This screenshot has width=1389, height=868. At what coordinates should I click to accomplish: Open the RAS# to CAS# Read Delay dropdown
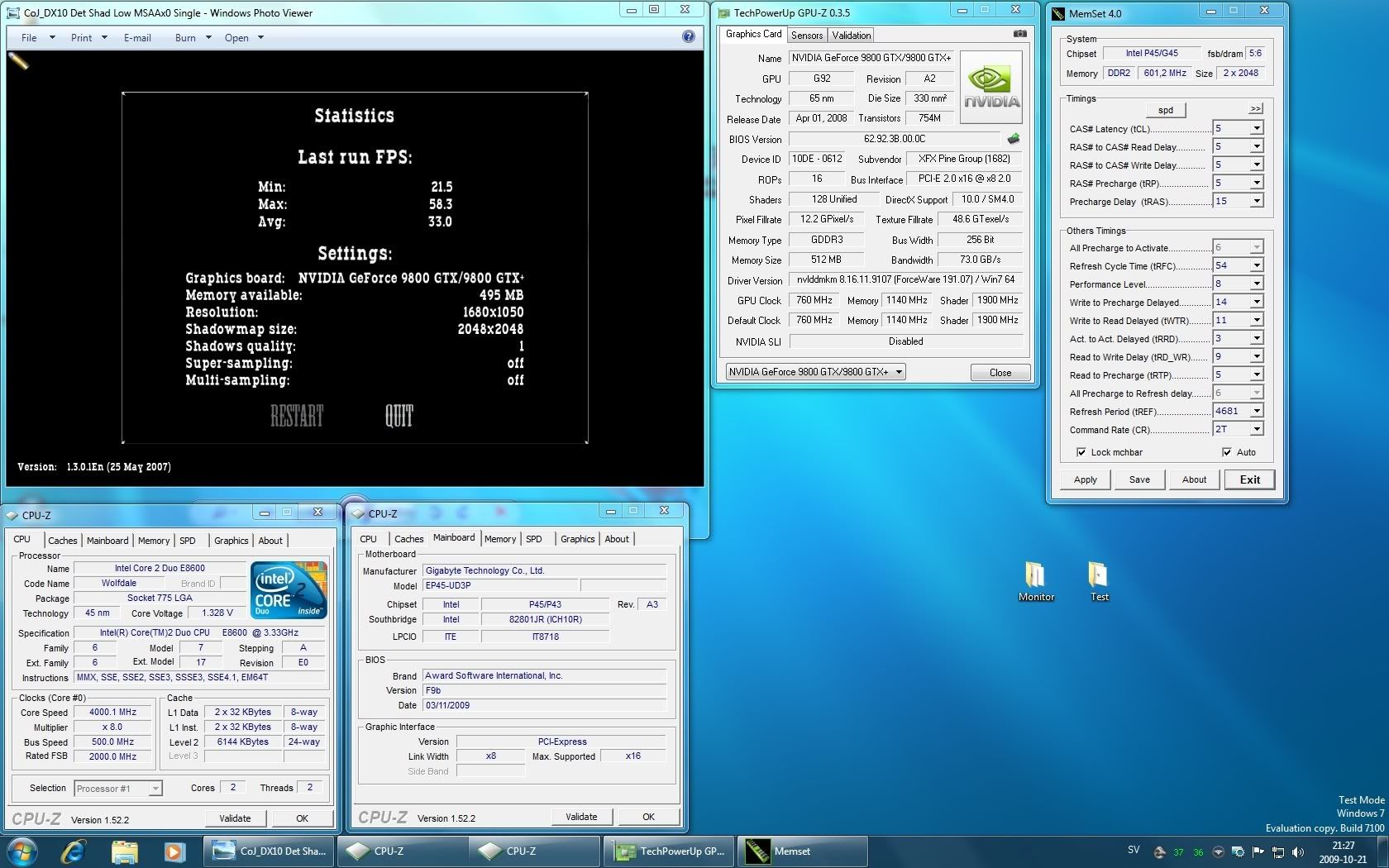pyautogui.click(x=1257, y=146)
